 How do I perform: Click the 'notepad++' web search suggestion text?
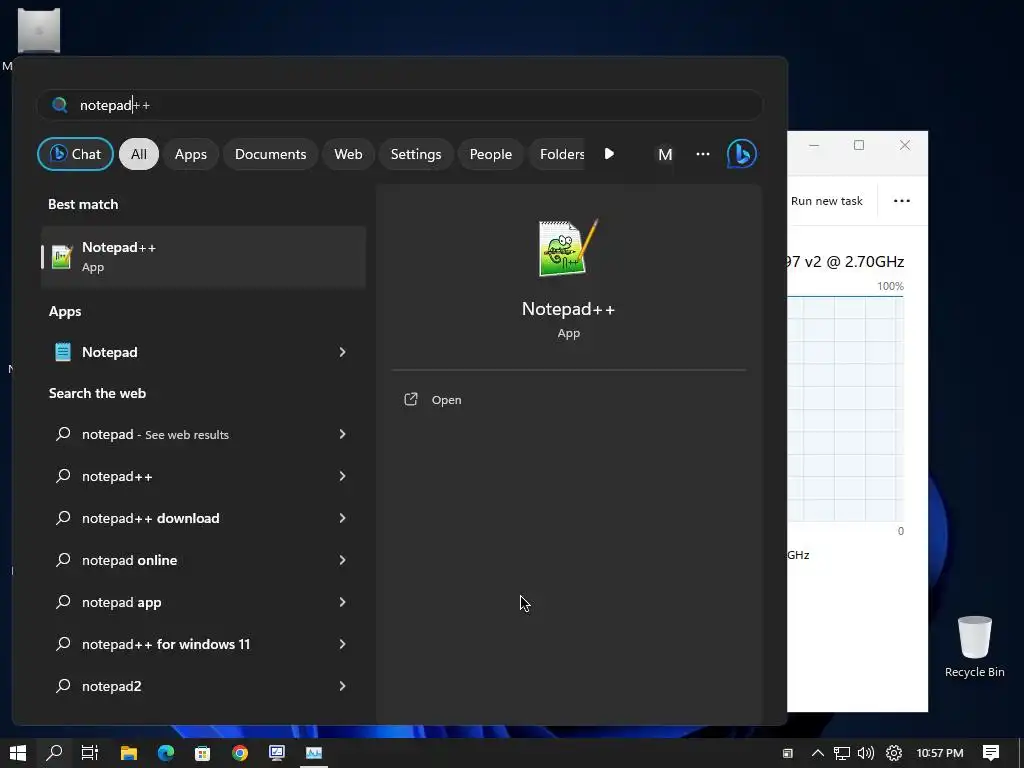[117, 476]
